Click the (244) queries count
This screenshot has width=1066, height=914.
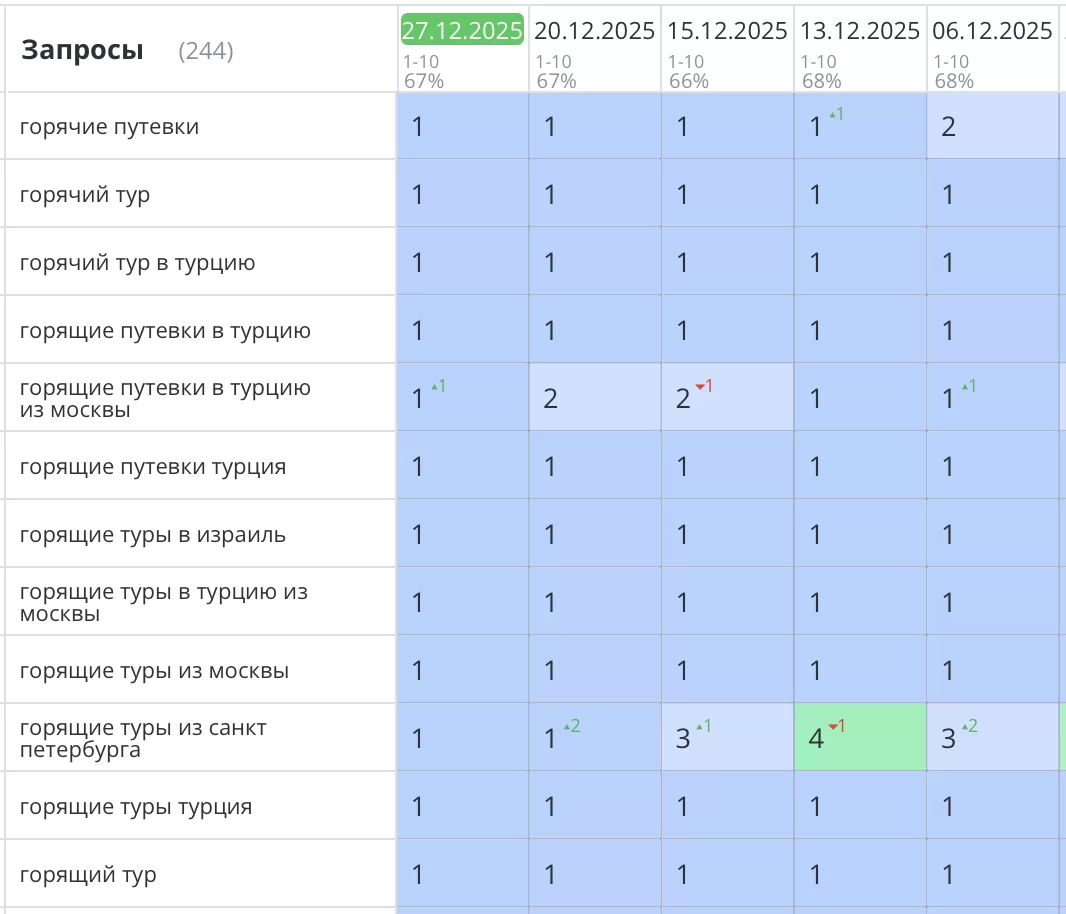pyautogui.click(x=205, y=51)
